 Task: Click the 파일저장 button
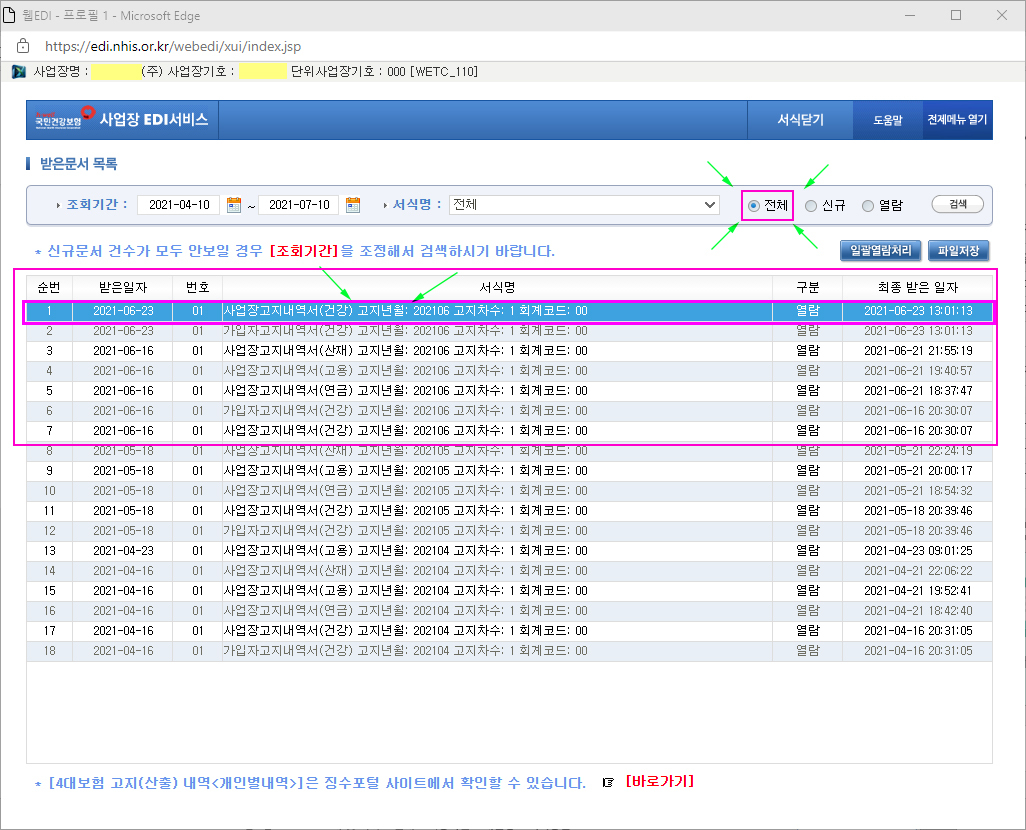pos(959,251)
